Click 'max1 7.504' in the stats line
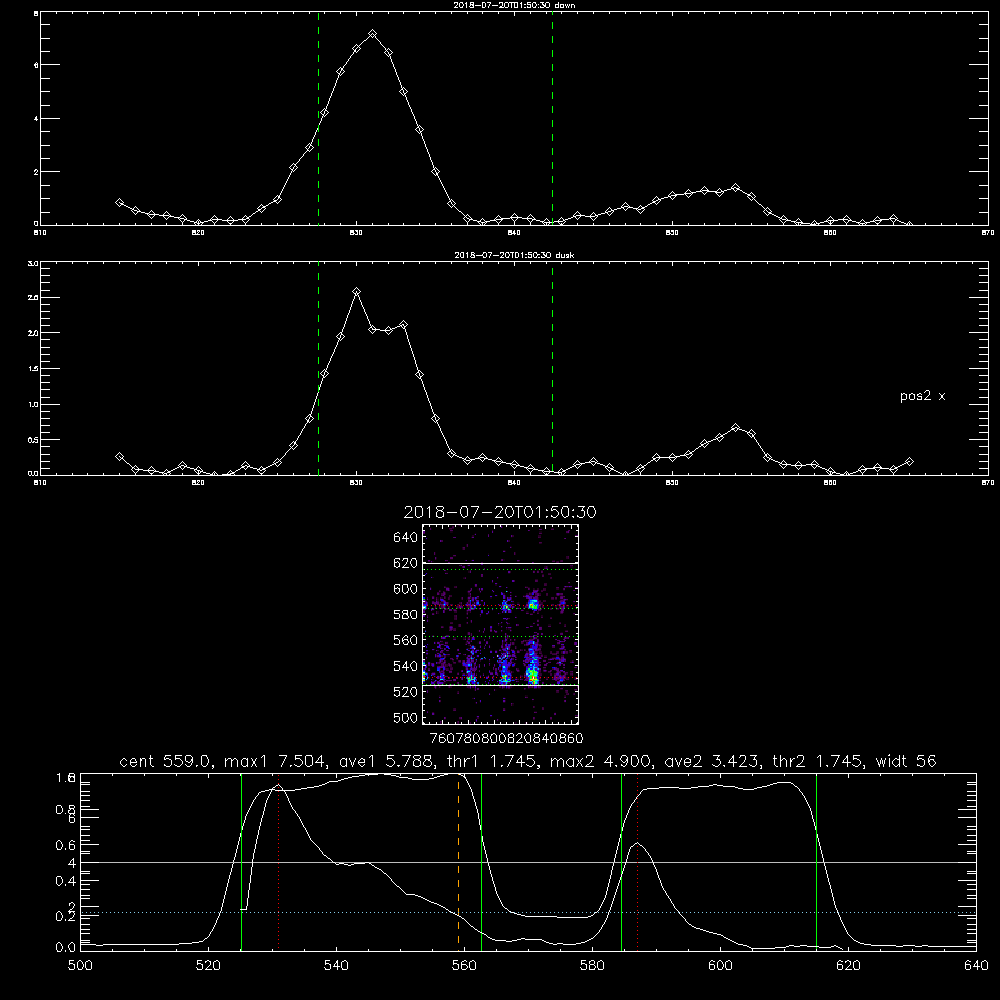This screenshot has width=1000, height=1000. coord(272,761)
